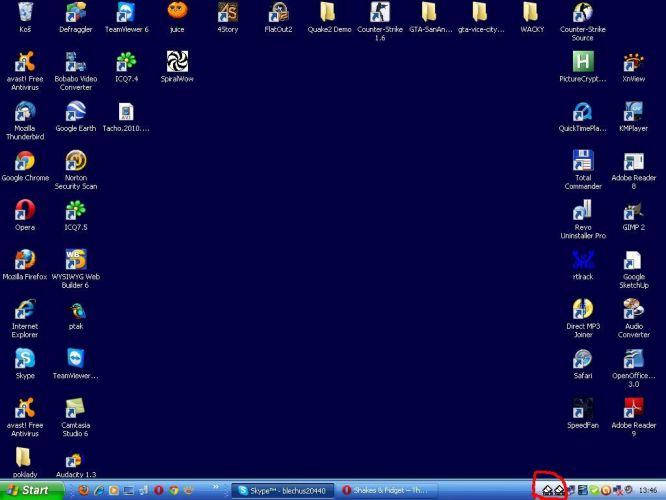Launch Opera from the Quick Launch bar
The image size is (666, 500).
coord(159,490)
